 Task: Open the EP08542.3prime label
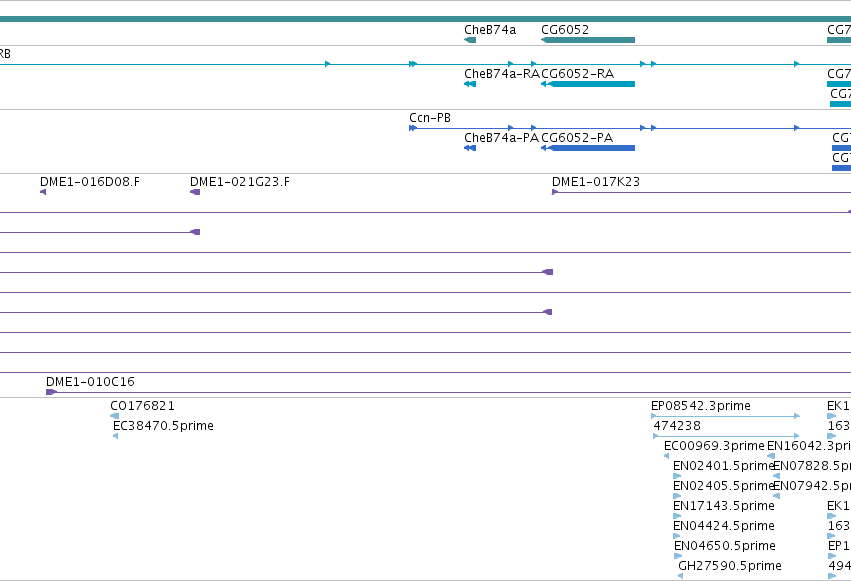click(x=701, y=406)
